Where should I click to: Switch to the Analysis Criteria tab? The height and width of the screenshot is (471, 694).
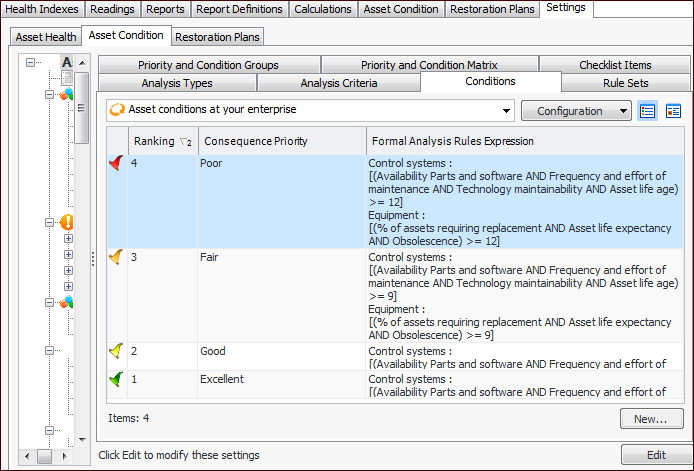339,83
